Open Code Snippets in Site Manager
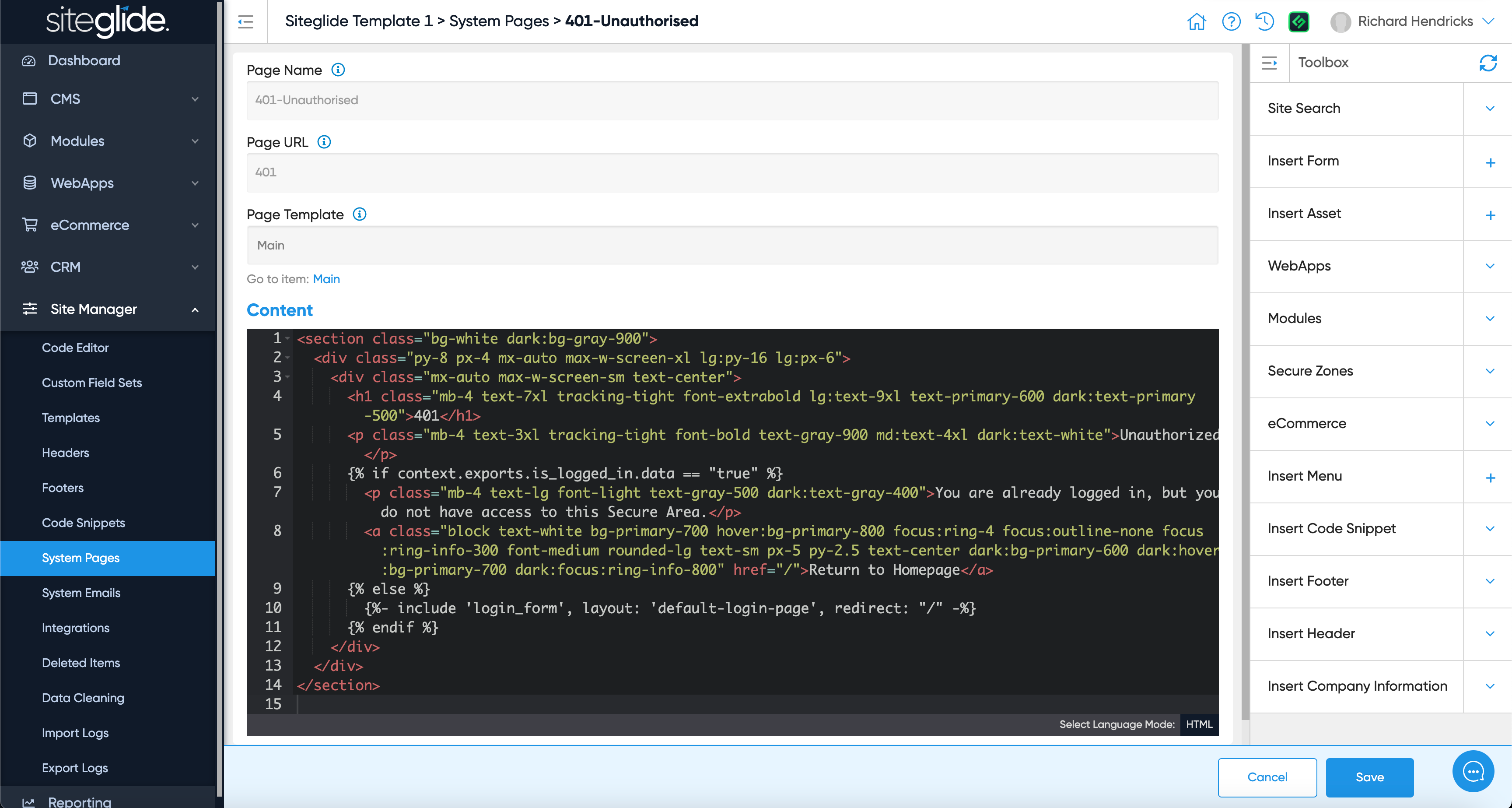Viewport: 1512px width, 808px height. pyautogui.click(x=84, y=523)
